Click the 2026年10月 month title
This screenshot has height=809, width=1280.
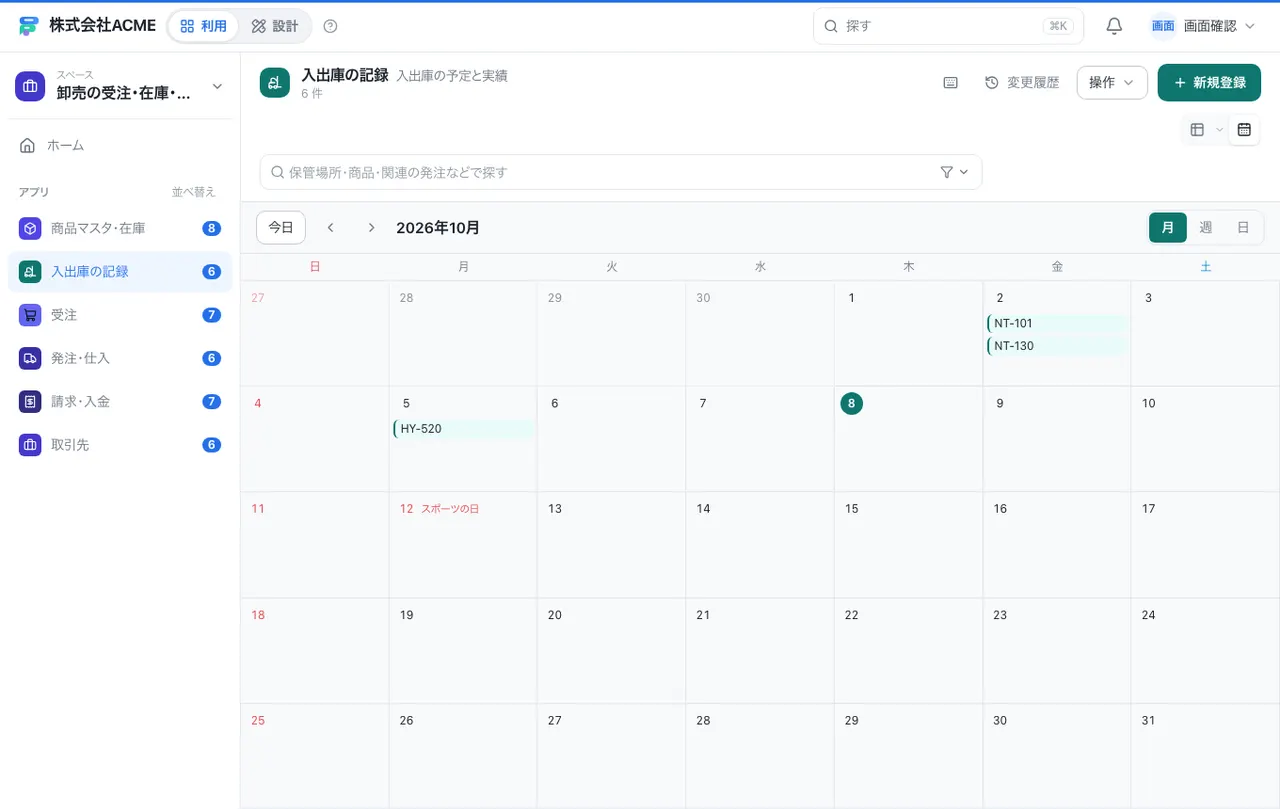(438, 228)
